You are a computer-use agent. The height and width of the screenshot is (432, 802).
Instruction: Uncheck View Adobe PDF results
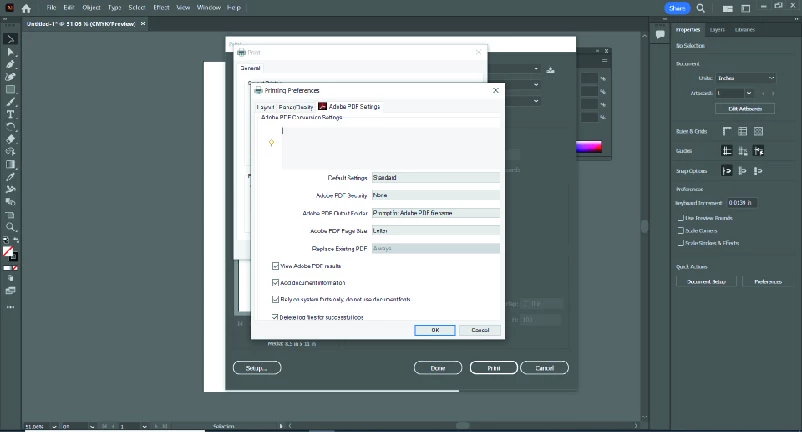(275, 266)
